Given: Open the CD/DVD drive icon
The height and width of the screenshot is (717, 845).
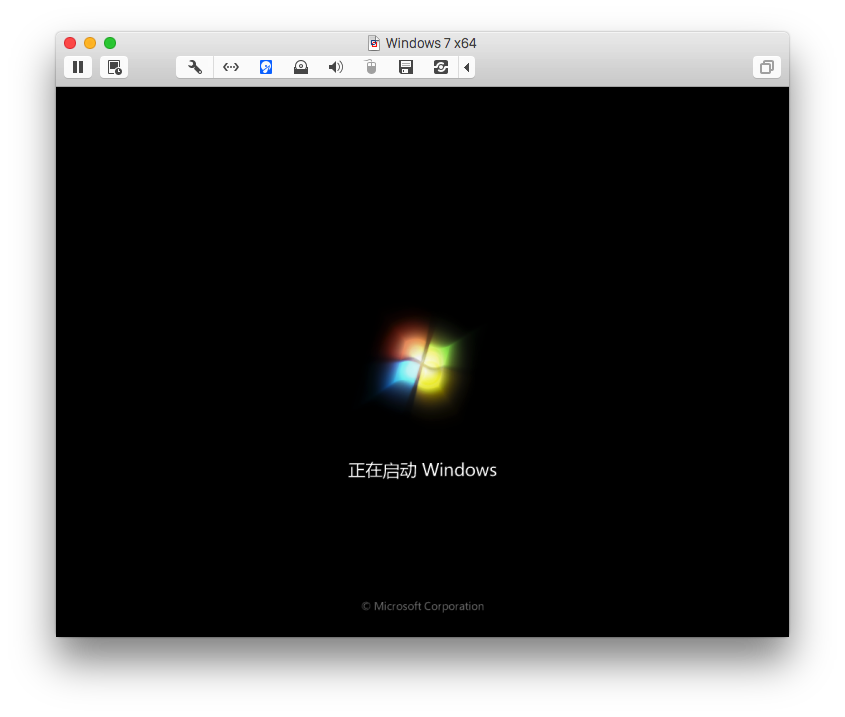Looking at the screenshot, I should tap(301, 67).
